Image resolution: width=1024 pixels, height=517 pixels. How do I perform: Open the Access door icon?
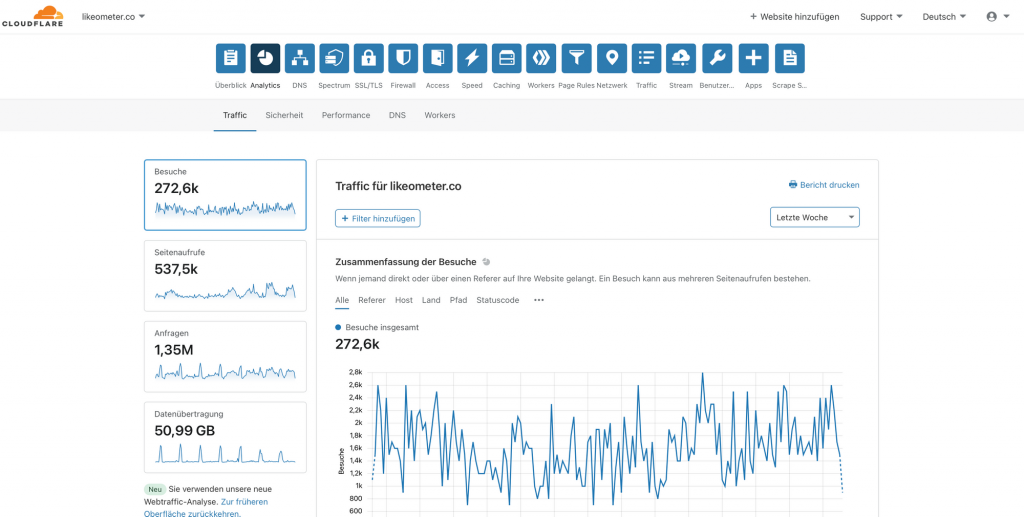[438, 58]
